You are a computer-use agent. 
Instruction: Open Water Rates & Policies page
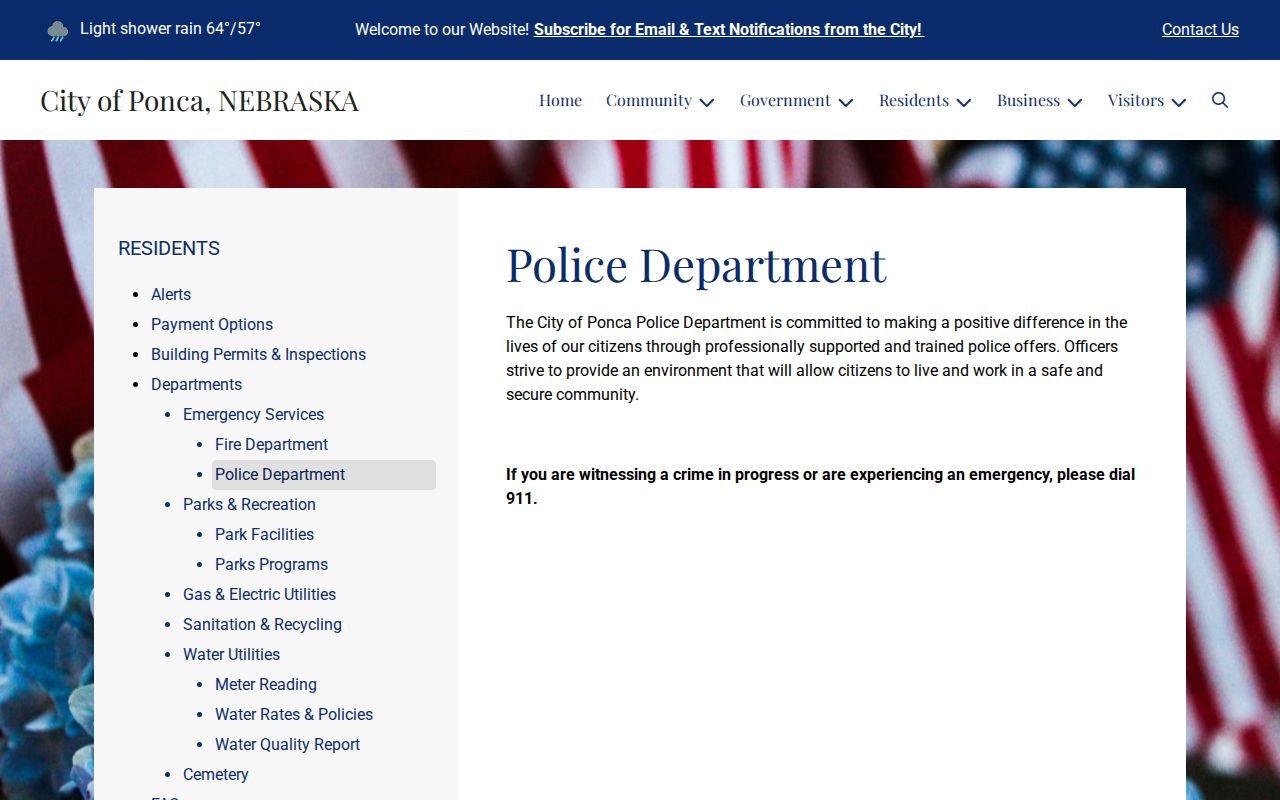[294, 714]
